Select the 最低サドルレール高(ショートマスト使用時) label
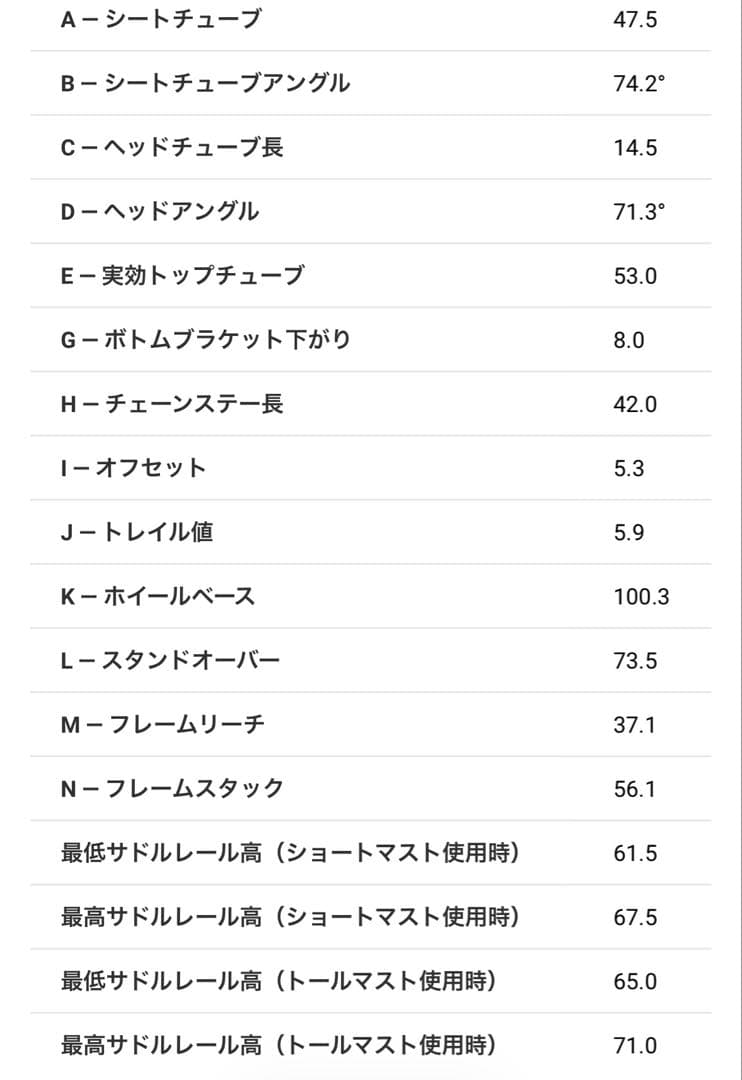 (x=290, y=853)
